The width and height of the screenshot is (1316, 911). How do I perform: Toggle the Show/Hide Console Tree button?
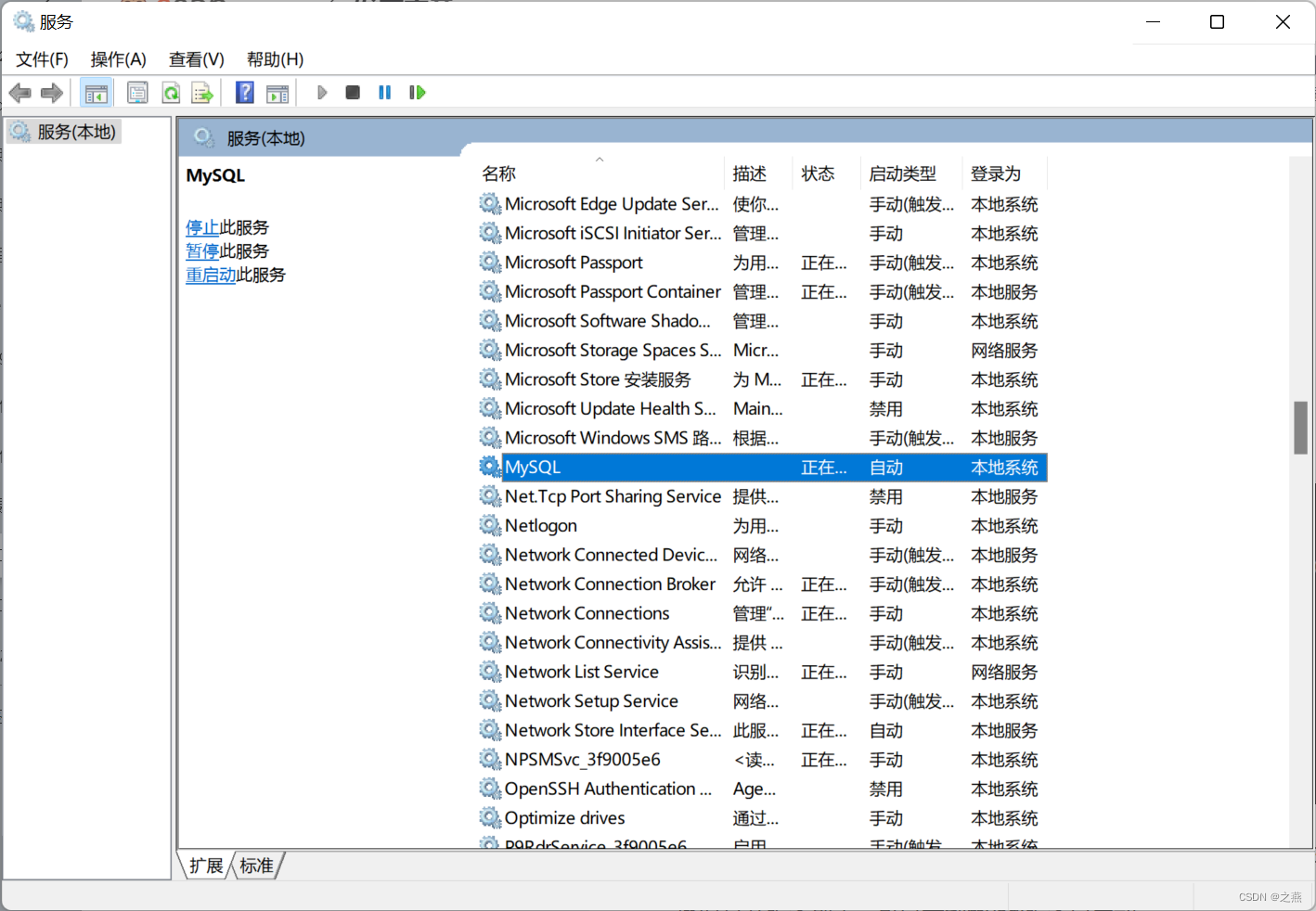coord(96,92)
